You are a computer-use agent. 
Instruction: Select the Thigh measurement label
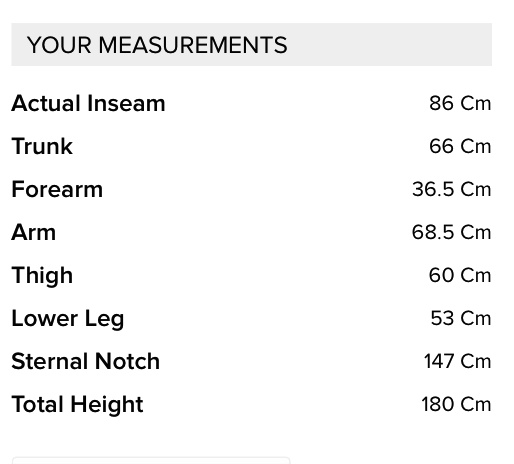(42, 275)
